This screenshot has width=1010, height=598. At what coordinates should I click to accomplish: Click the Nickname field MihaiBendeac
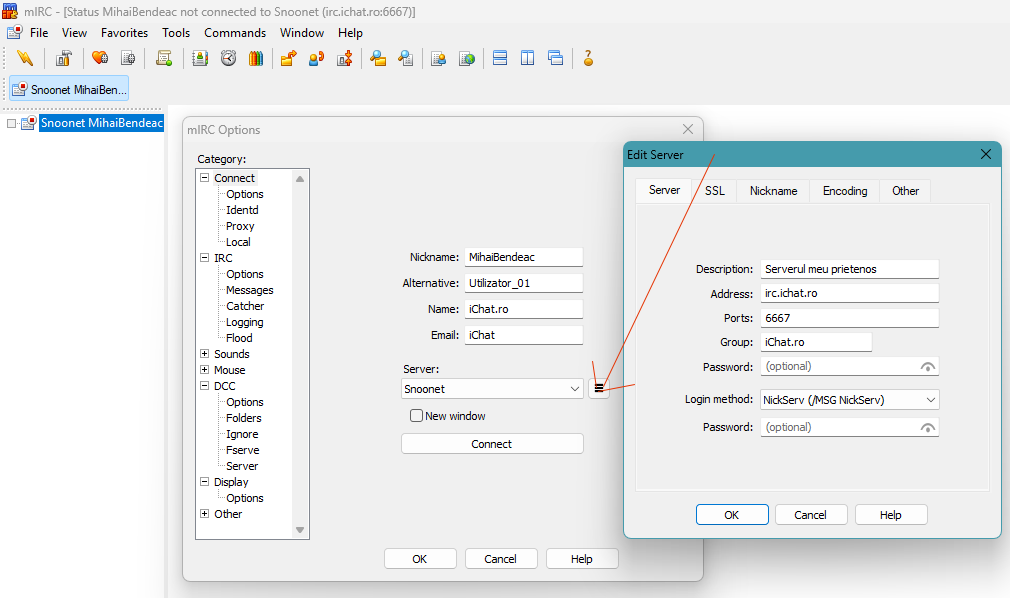[x=524, y=257]
